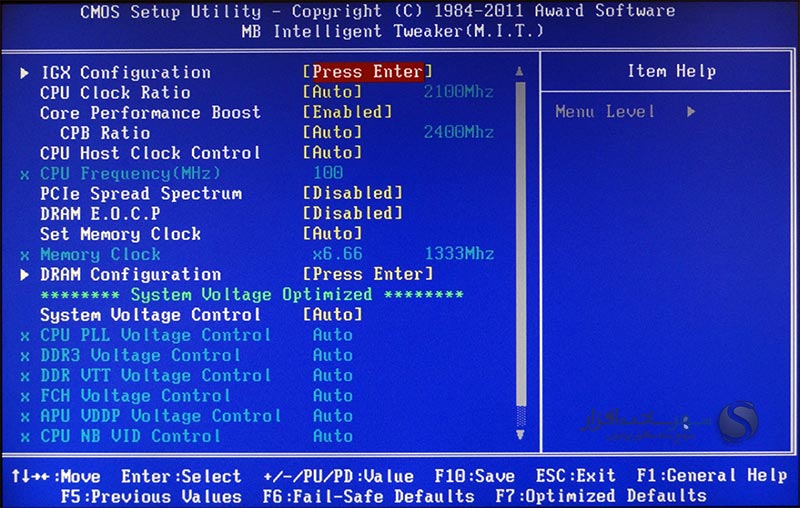Click the Item Help panel title
800x508 pixels.
(672, 71)
